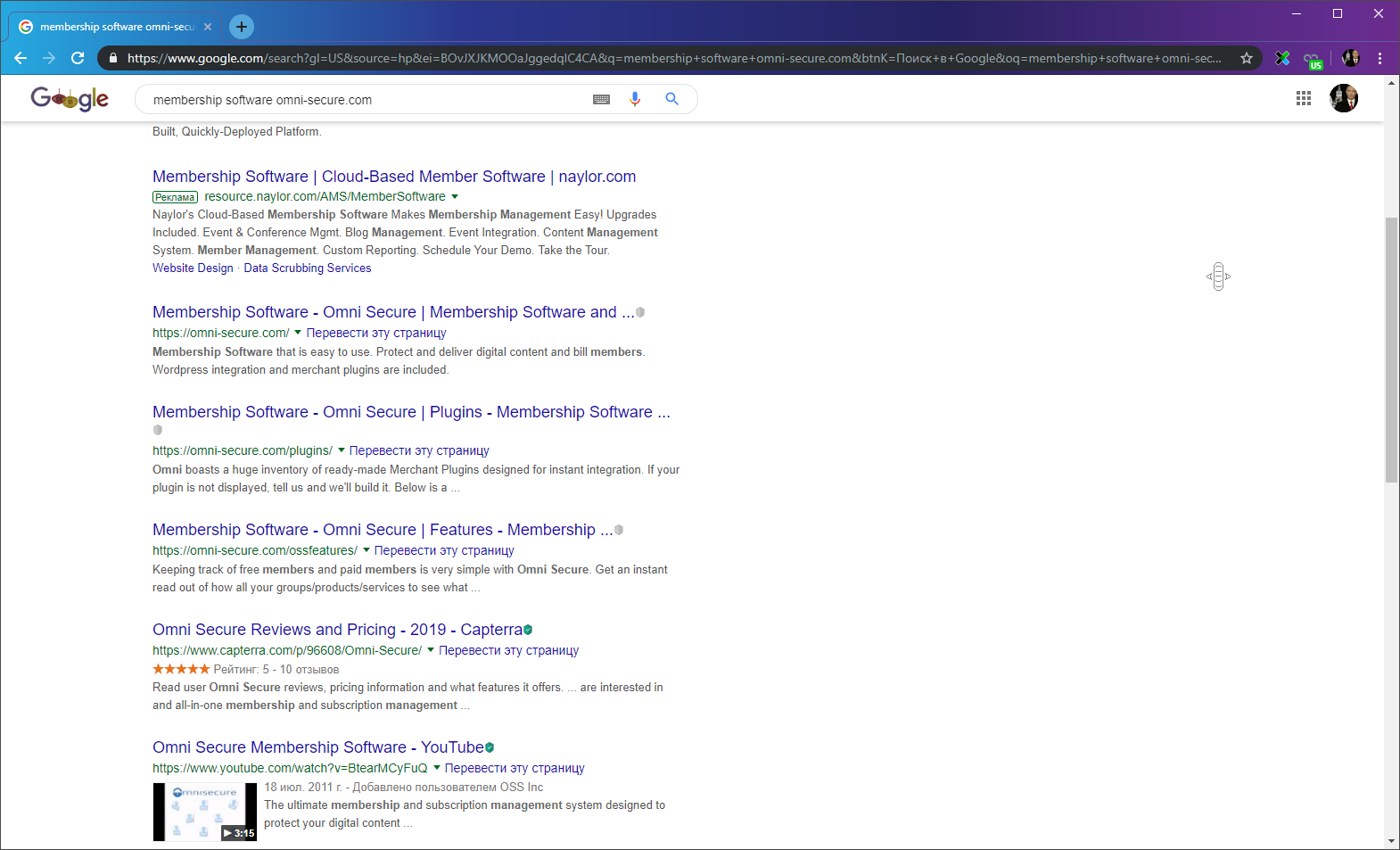Translate the omni-secure.com homepage result

coord(376,333)
